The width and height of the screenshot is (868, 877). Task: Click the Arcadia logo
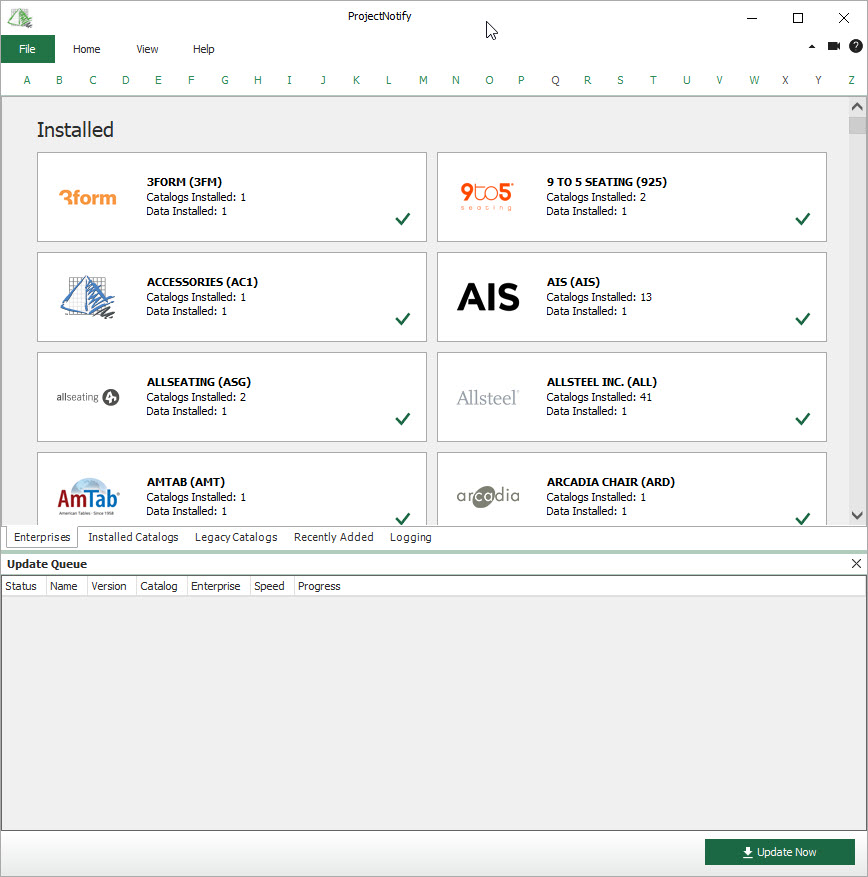(488, 496)
